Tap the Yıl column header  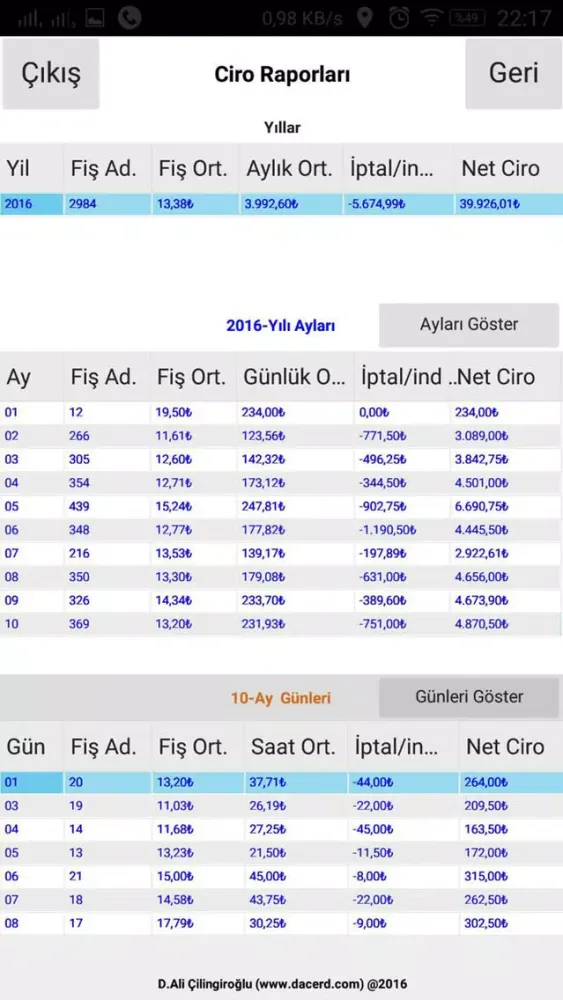[x=31, y=168]
